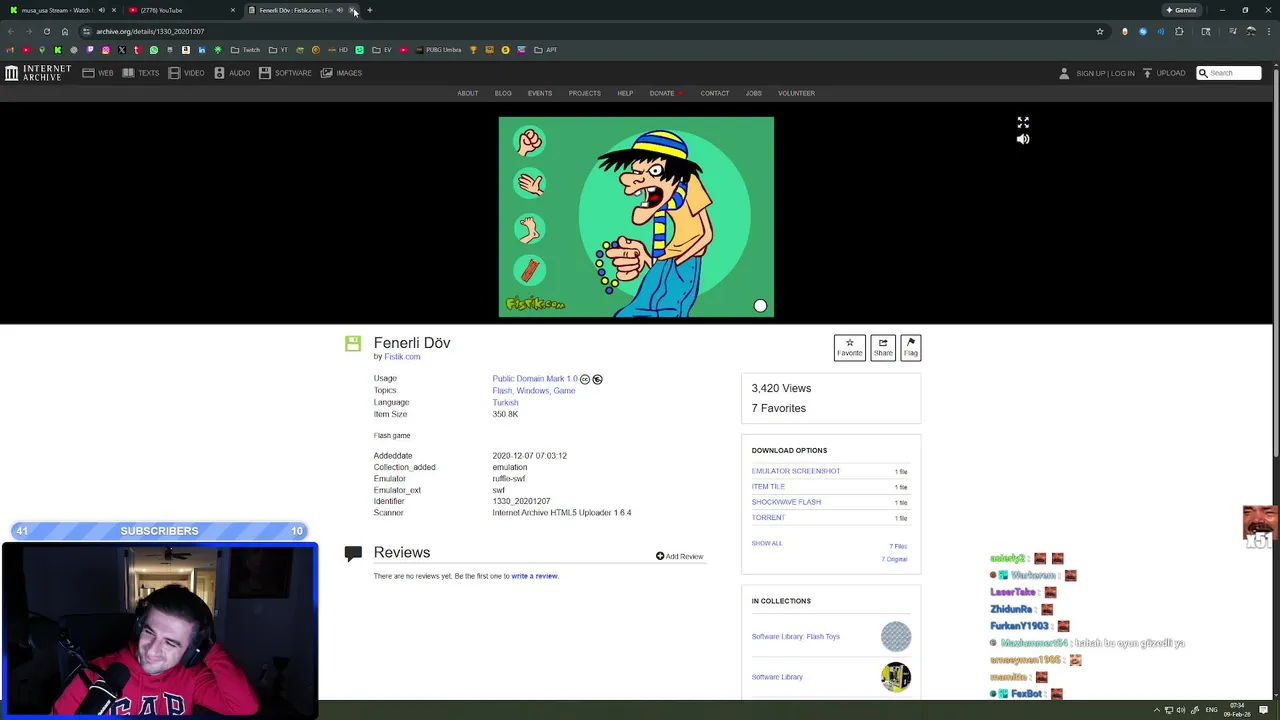Open the Public Domain Mark 1.0 link
Viewport: 1280px width, 720px height.
pos(535,379)
